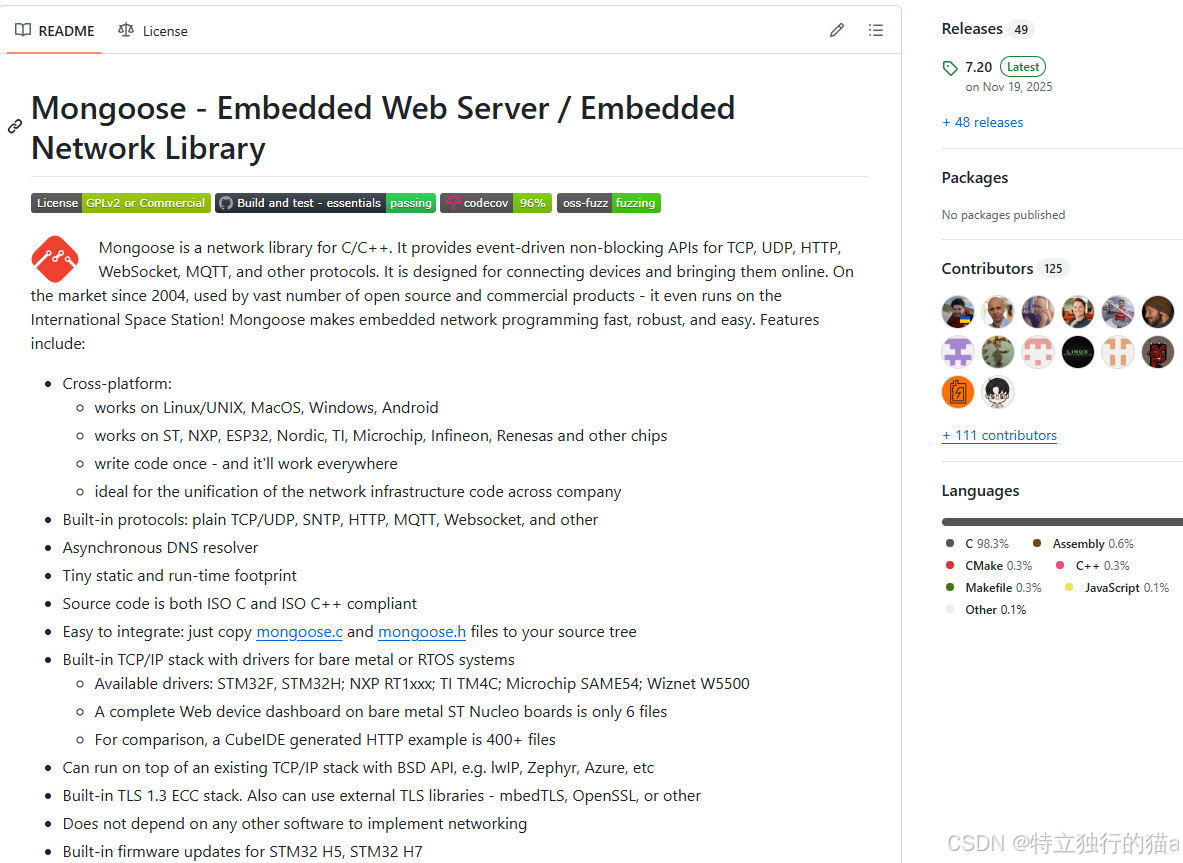Click the release tag icon
The image size is (1183, 863).
pyautogui.click(x=950, y=68)
